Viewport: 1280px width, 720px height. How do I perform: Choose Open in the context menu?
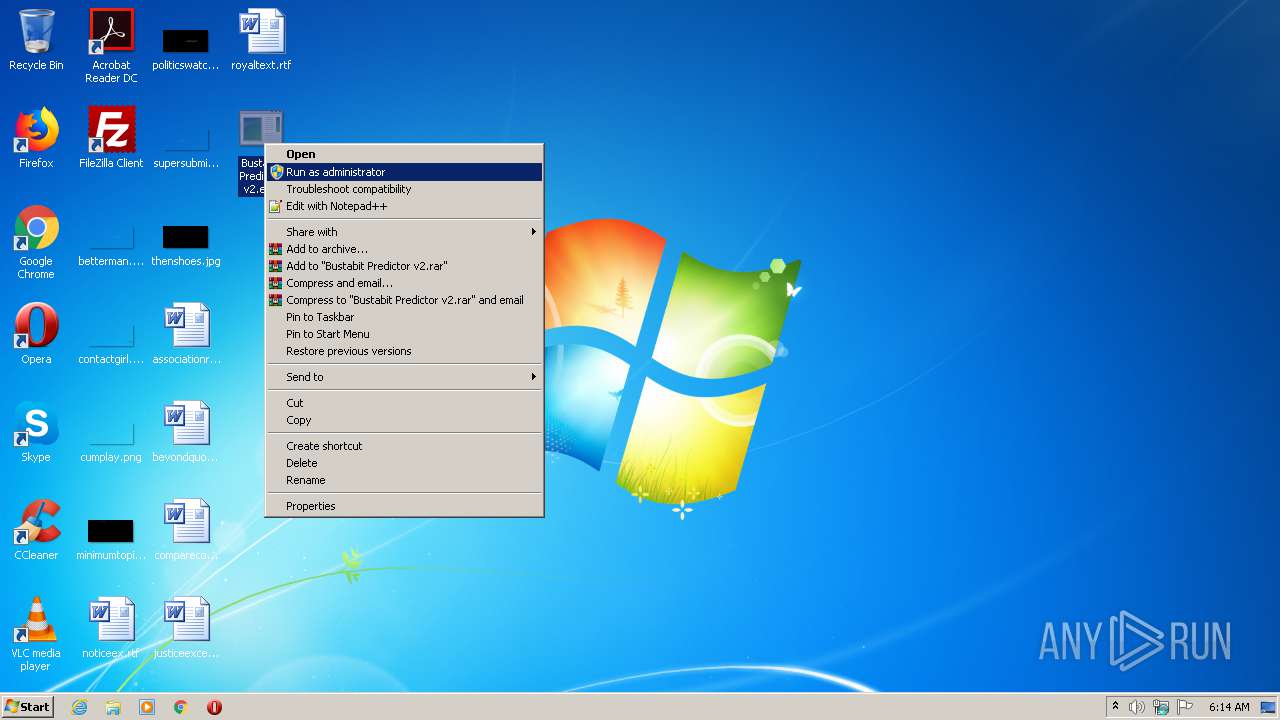tap(404, 154)
